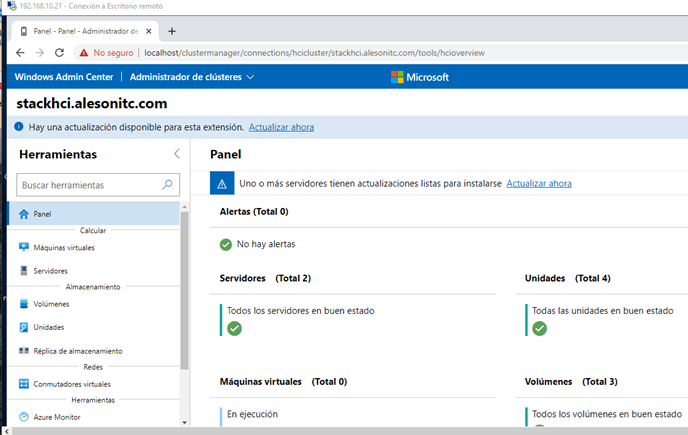Click Actualizar ahora link in extension banner

(281, 127)
